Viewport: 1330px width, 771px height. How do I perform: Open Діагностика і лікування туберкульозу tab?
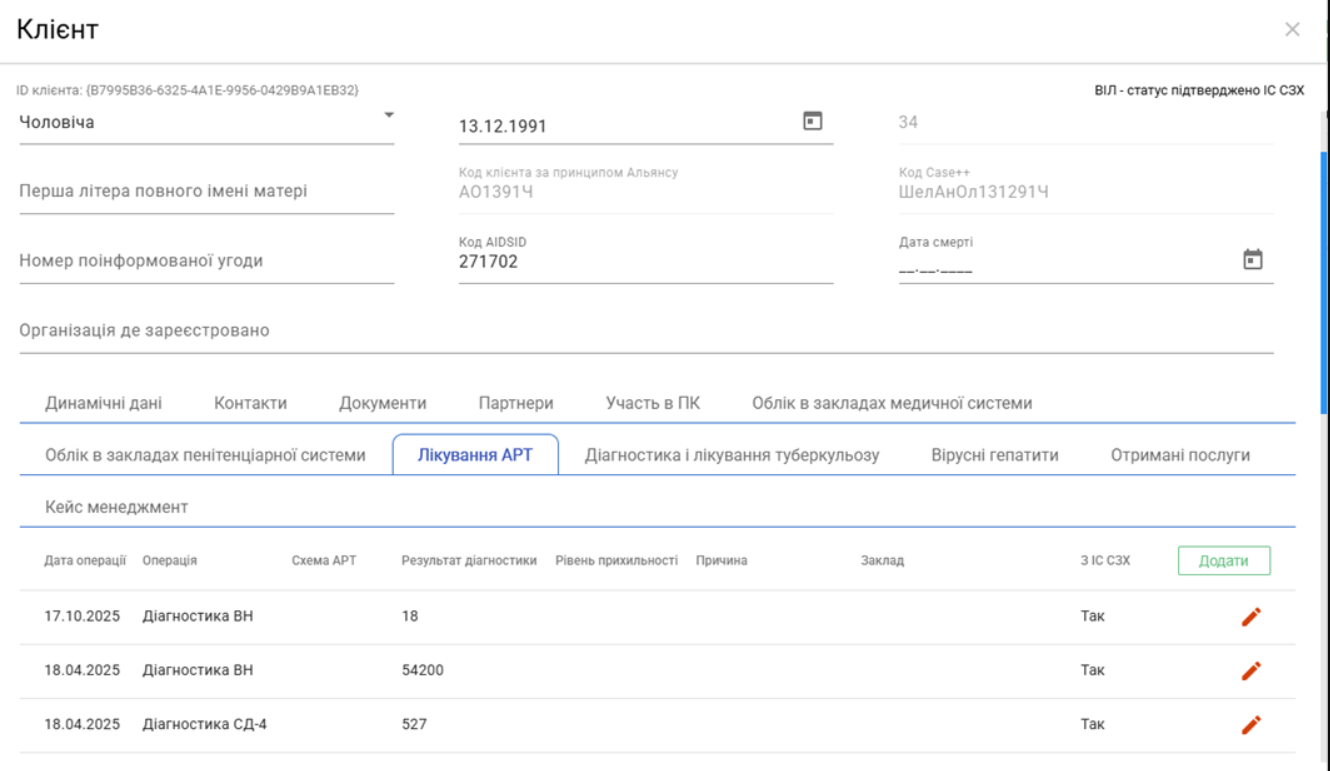point(732,455)
